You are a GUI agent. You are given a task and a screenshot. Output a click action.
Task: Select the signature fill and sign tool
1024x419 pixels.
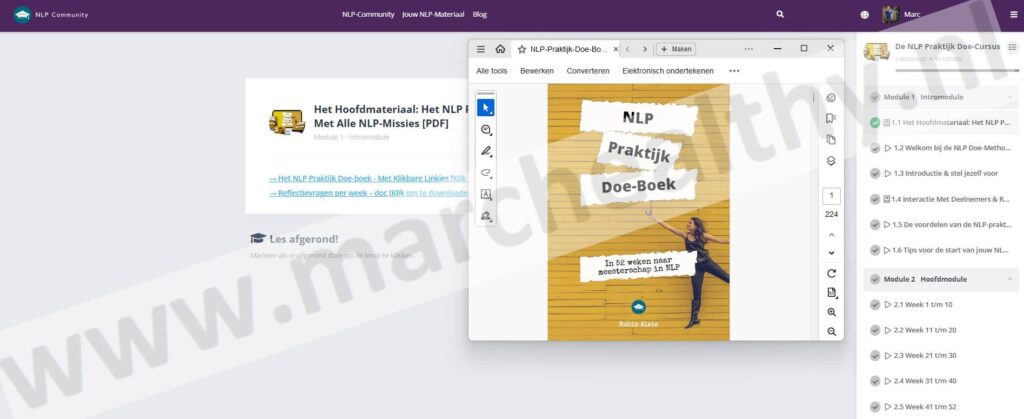[x=486, y=216]
